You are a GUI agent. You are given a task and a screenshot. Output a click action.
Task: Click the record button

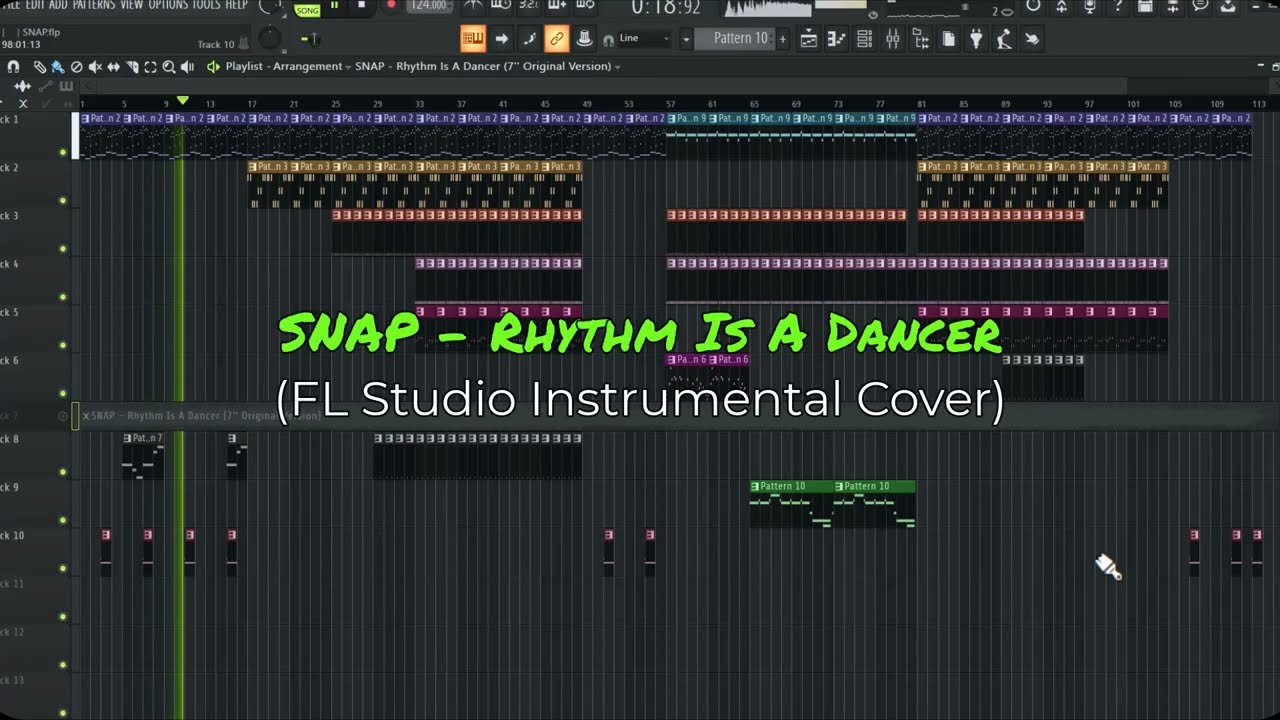click(391, 6)
